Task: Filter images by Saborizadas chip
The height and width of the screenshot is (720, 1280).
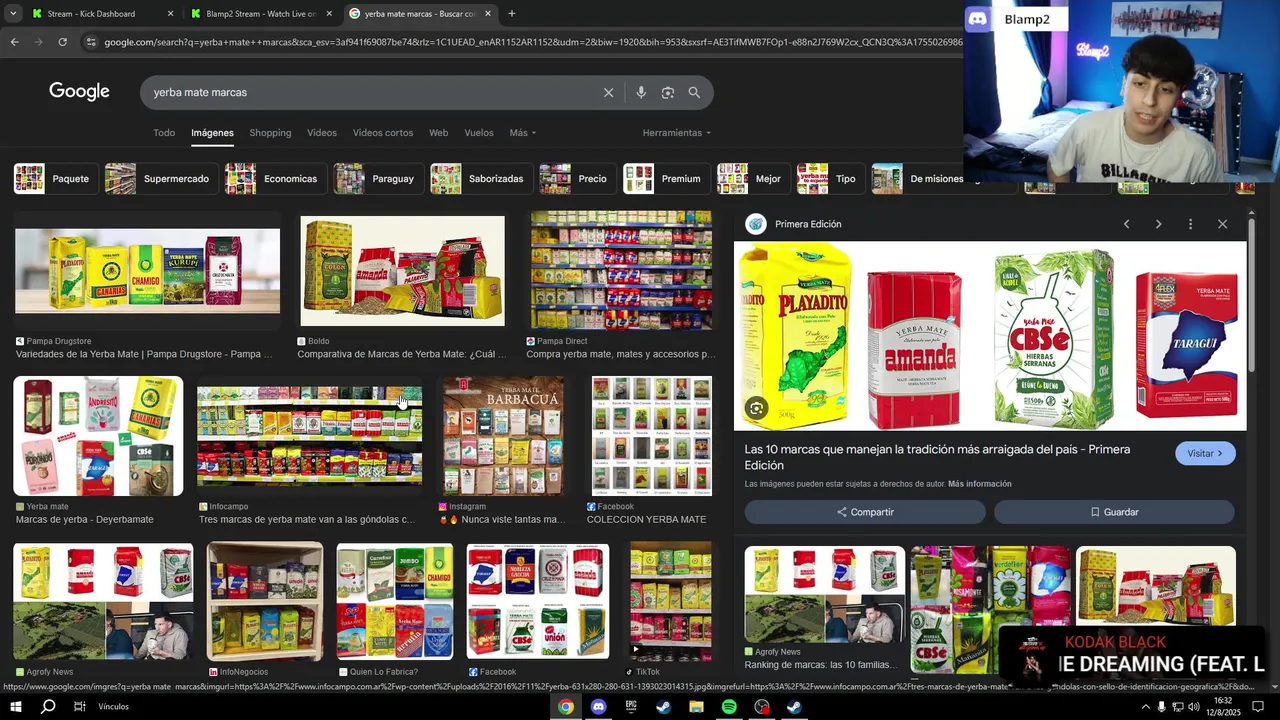Action: 481,179
